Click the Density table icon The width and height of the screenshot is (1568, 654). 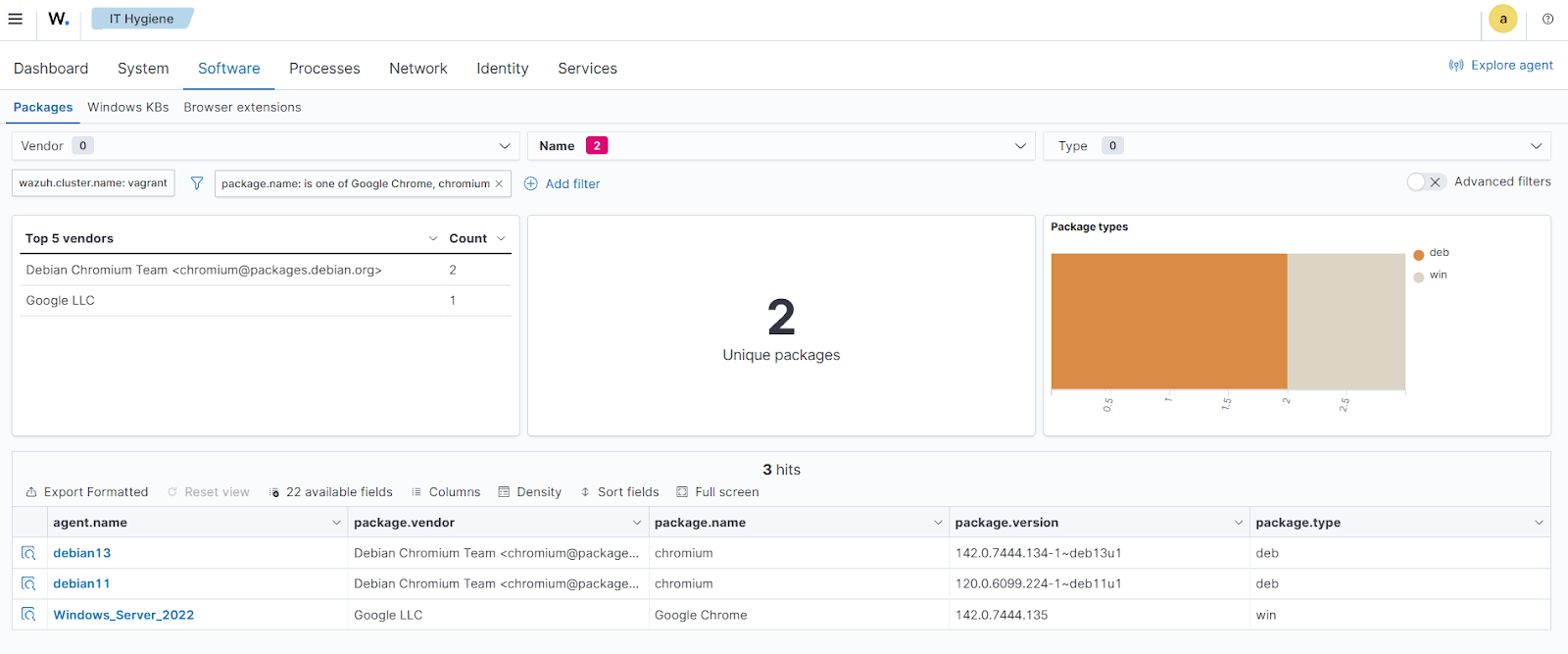tap(504, 492)
